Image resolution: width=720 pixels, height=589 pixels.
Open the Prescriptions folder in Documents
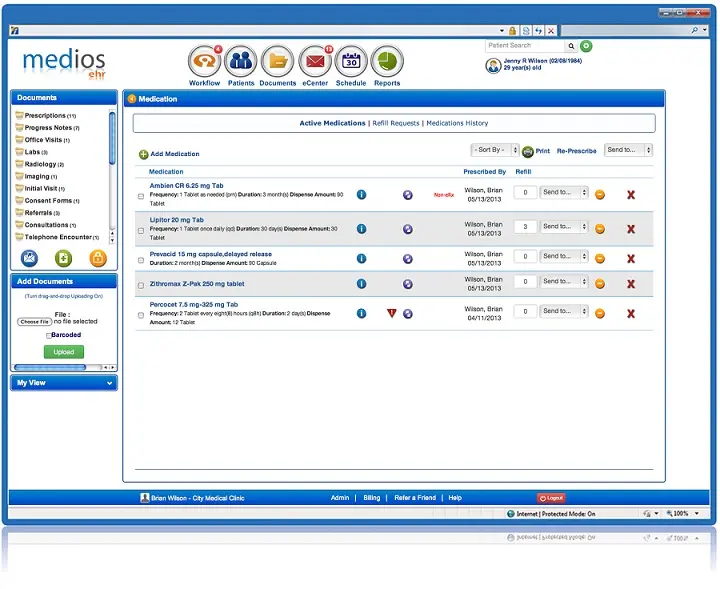tap(46, 115)
